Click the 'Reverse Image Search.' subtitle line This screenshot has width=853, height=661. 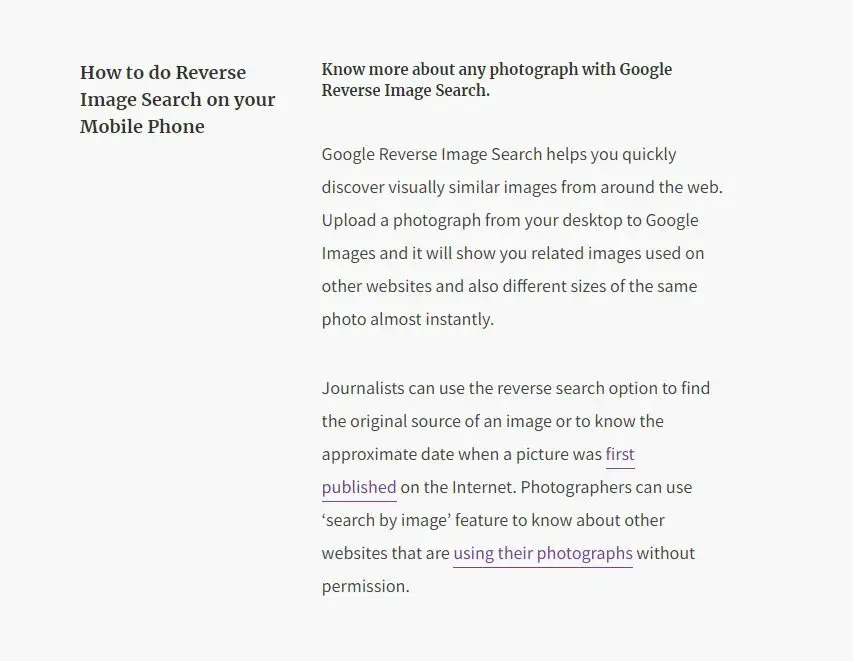[406, 90]
